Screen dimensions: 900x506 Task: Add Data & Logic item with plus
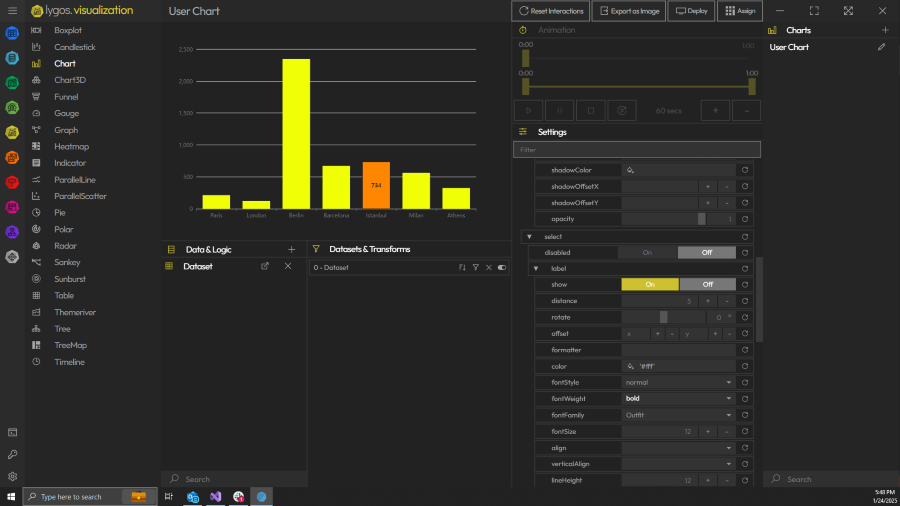(292, 250)
